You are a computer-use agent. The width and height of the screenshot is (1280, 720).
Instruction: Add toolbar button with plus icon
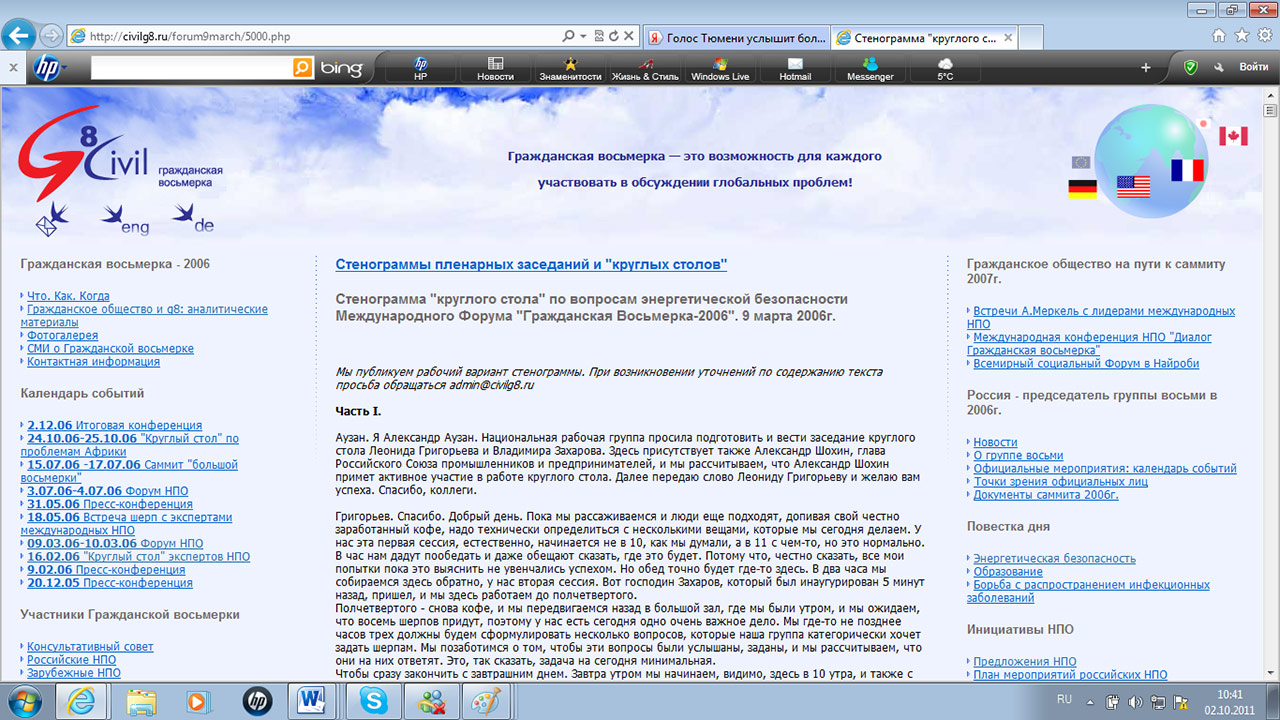(x=1146, y=67)
